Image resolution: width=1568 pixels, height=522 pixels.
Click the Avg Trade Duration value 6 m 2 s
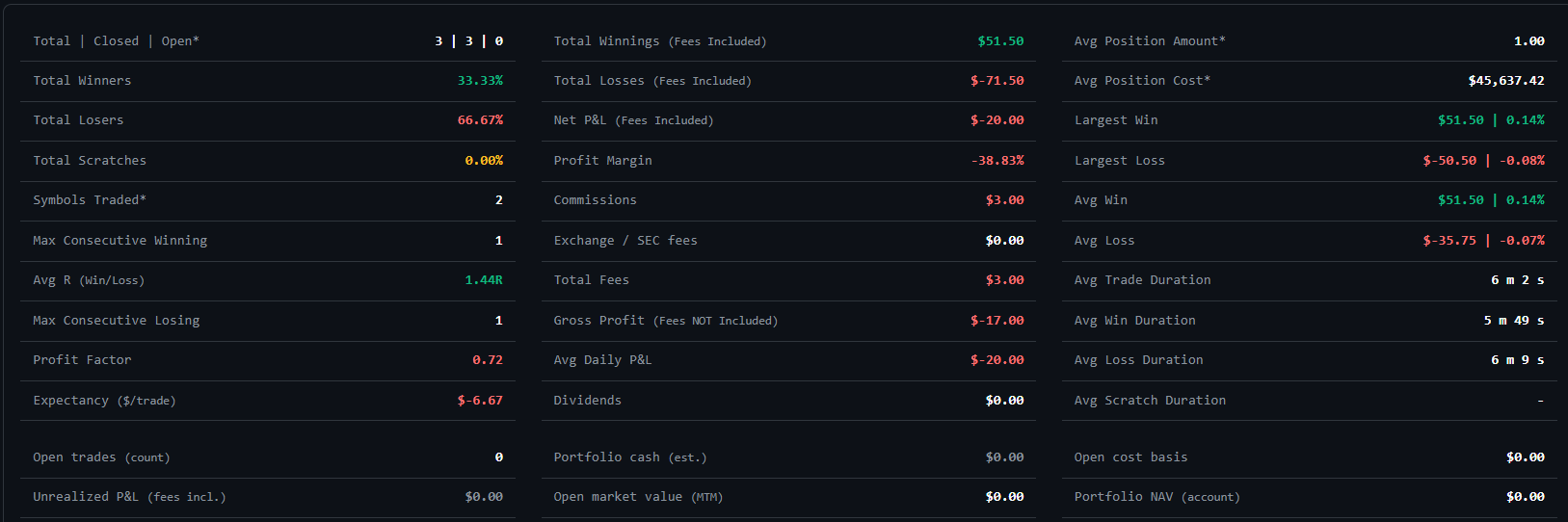1518,280
